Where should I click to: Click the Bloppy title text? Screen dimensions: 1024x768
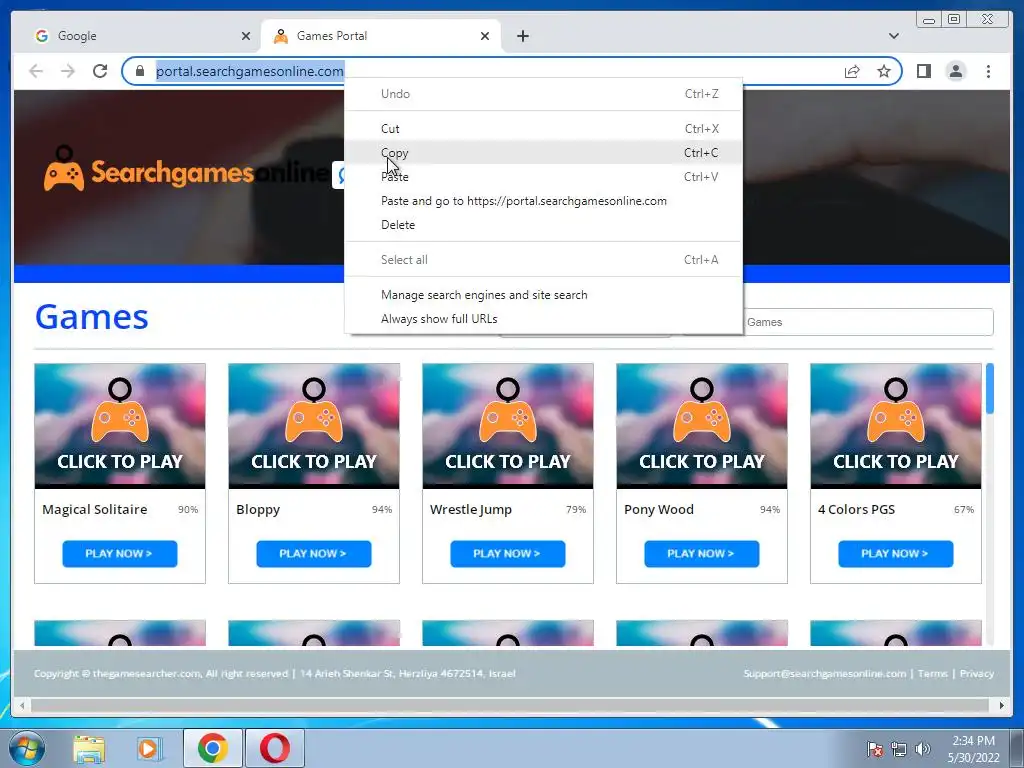pyautogui.click(x=258, y=510)
